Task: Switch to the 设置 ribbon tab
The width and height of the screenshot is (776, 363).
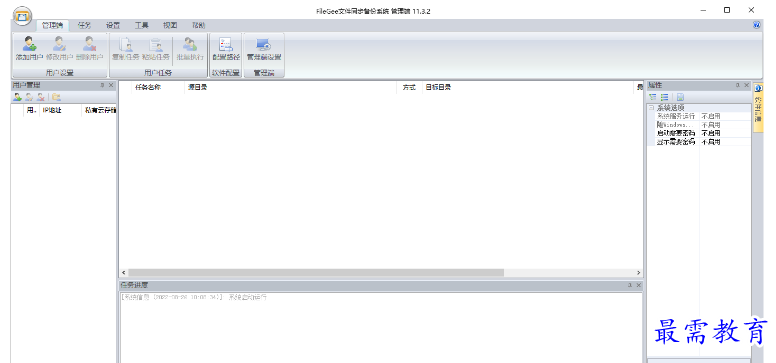Action: [113, 25]
